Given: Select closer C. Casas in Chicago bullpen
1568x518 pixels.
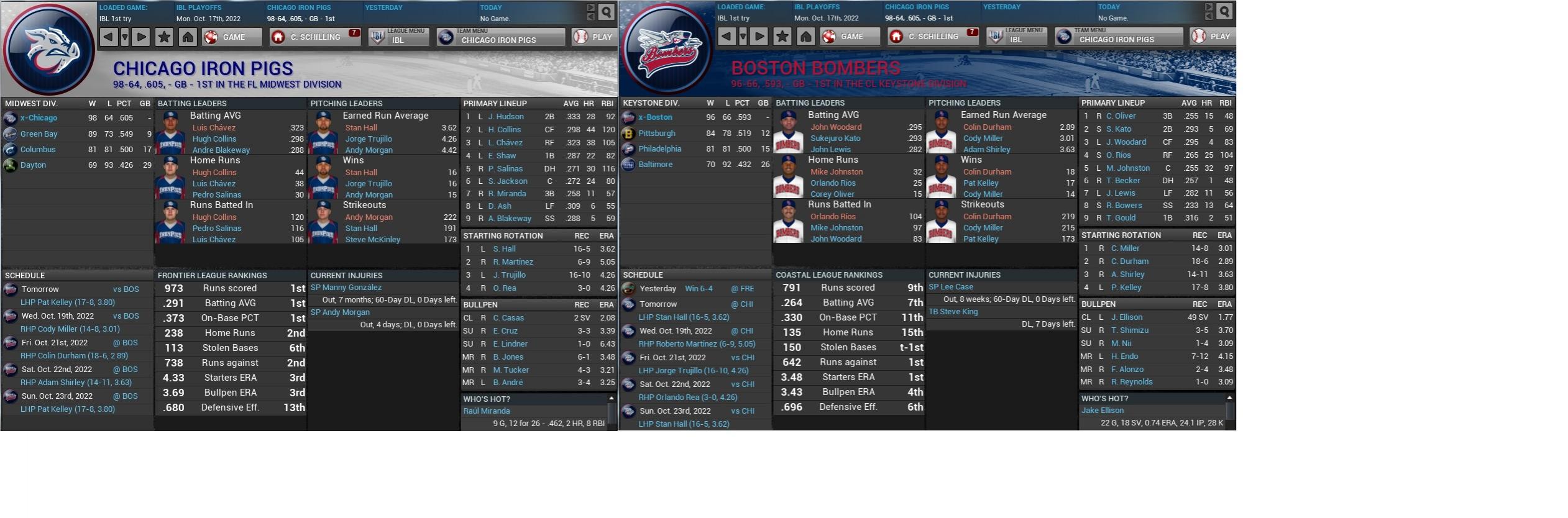Looking at the screenshot, I should (508, 318).
